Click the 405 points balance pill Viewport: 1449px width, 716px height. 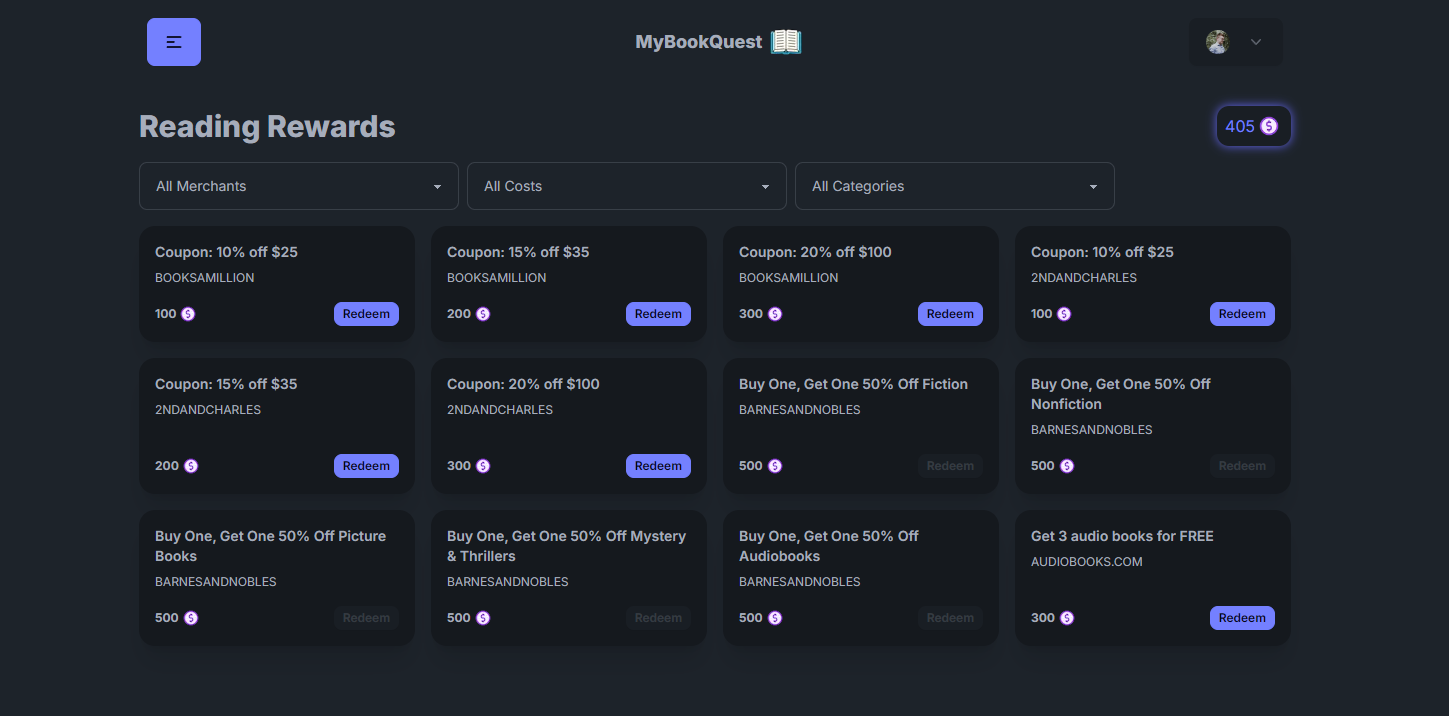tap(1252, 126)
